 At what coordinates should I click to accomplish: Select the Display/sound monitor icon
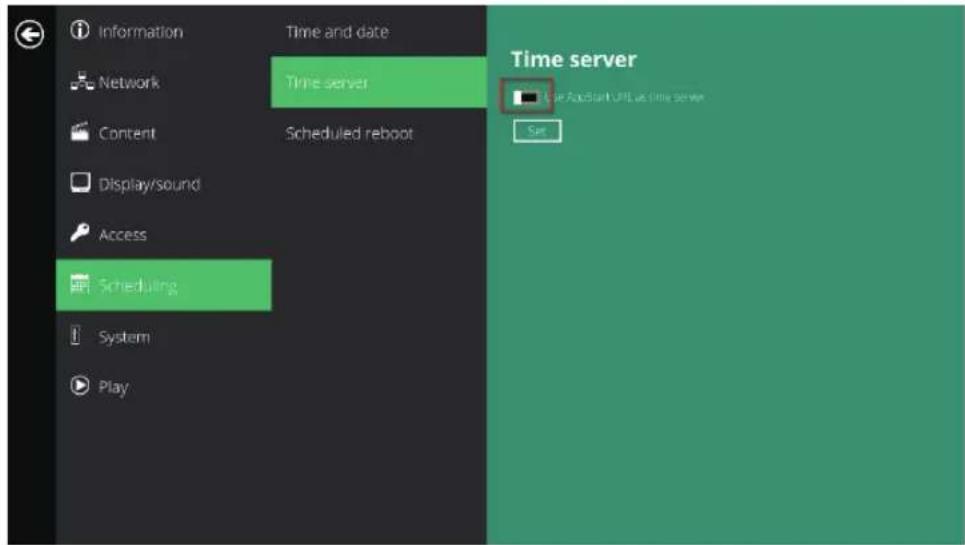click(x=80, y=183)
